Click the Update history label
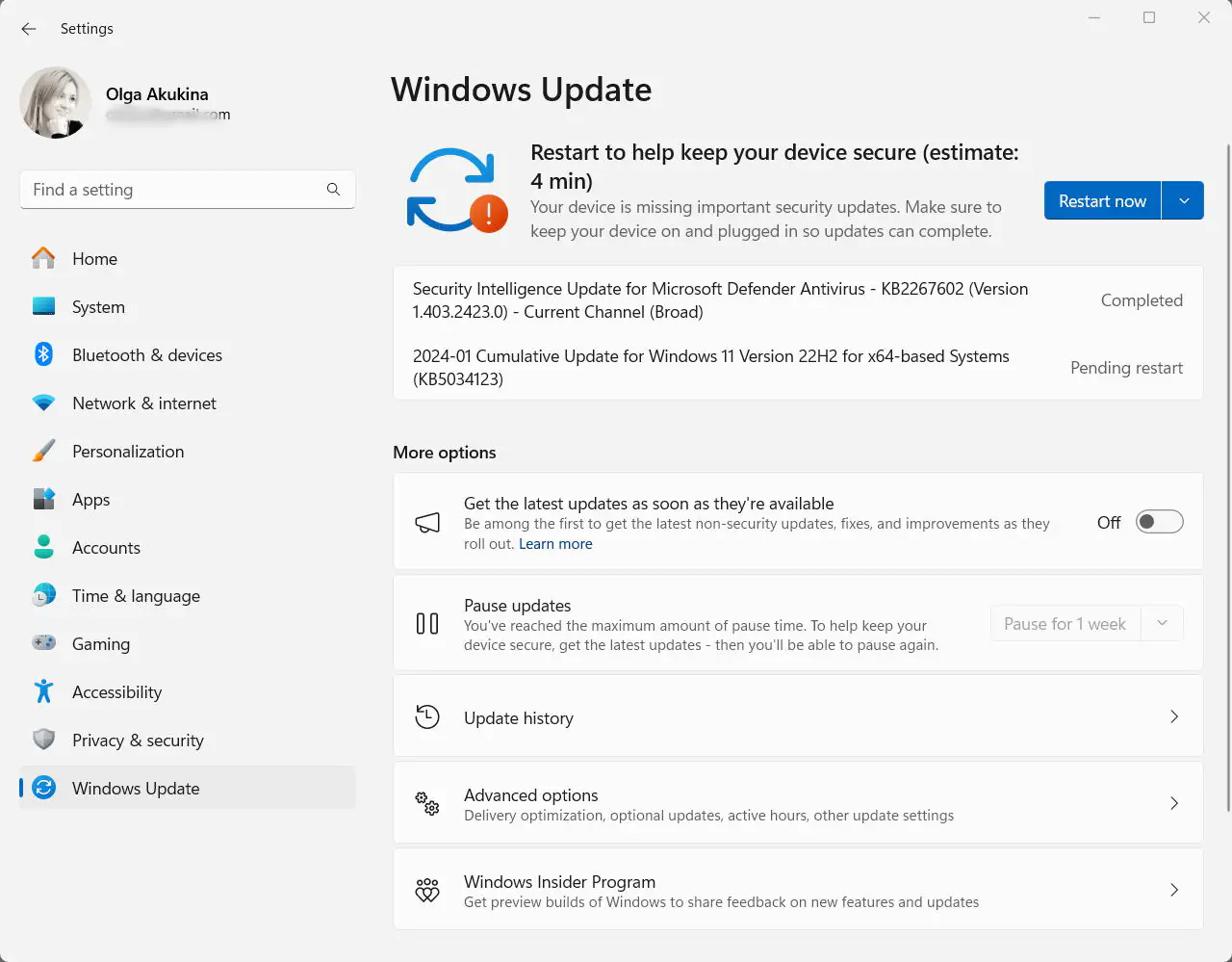Image resolution: width=1232 pixels, height=962 pixels. point(519,718)
